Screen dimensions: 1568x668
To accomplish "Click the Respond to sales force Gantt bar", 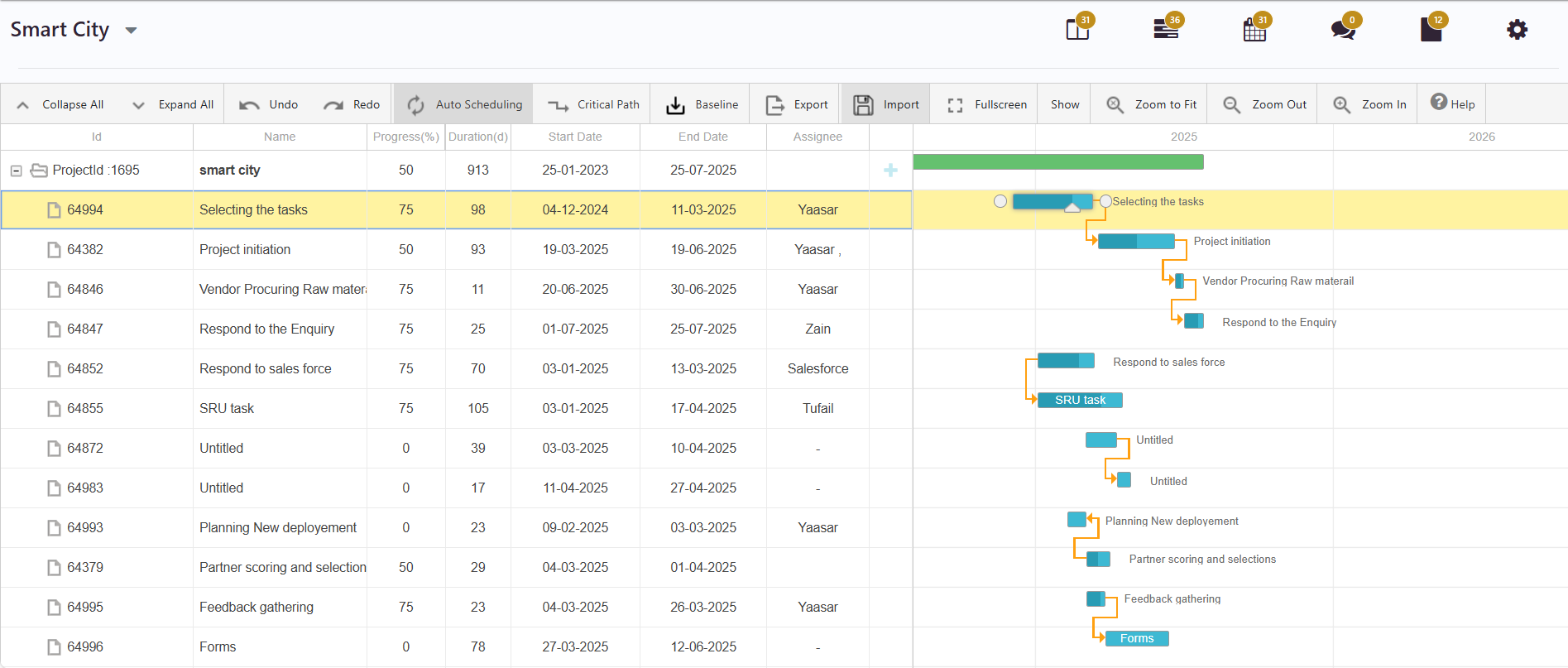I will click(x=1066, y=360).
